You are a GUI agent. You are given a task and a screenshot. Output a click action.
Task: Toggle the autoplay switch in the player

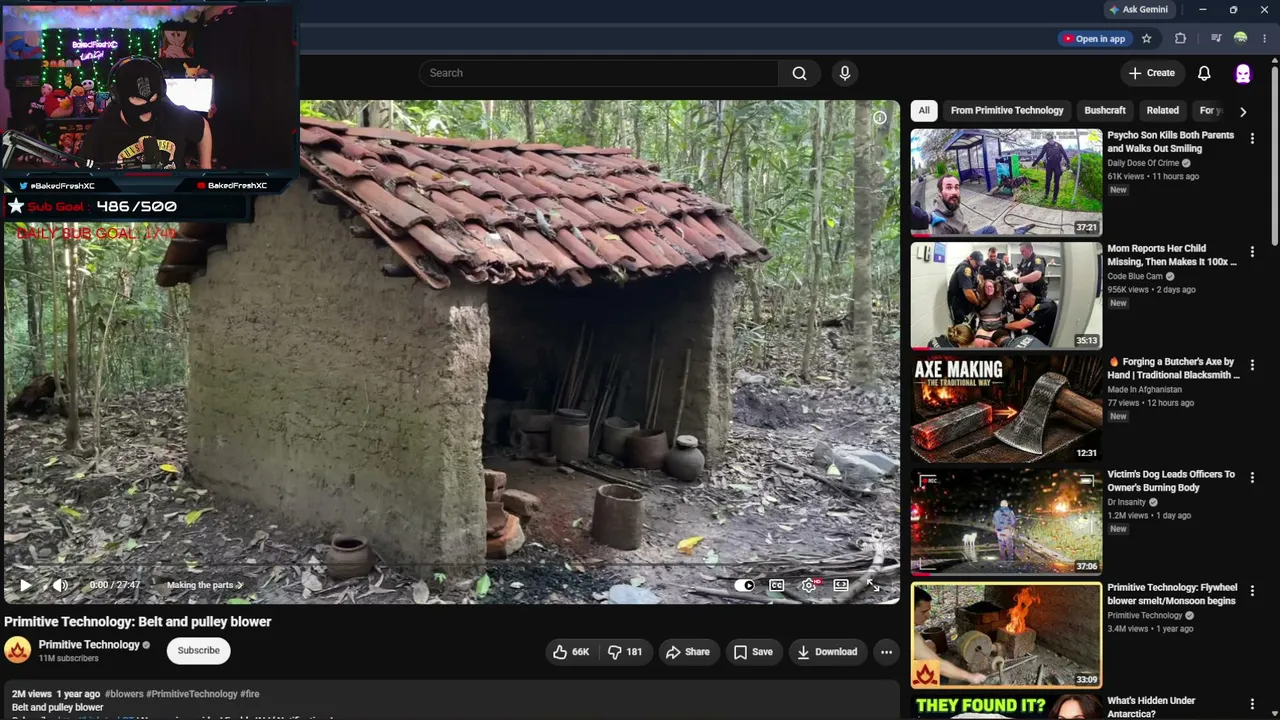point(745,585)
